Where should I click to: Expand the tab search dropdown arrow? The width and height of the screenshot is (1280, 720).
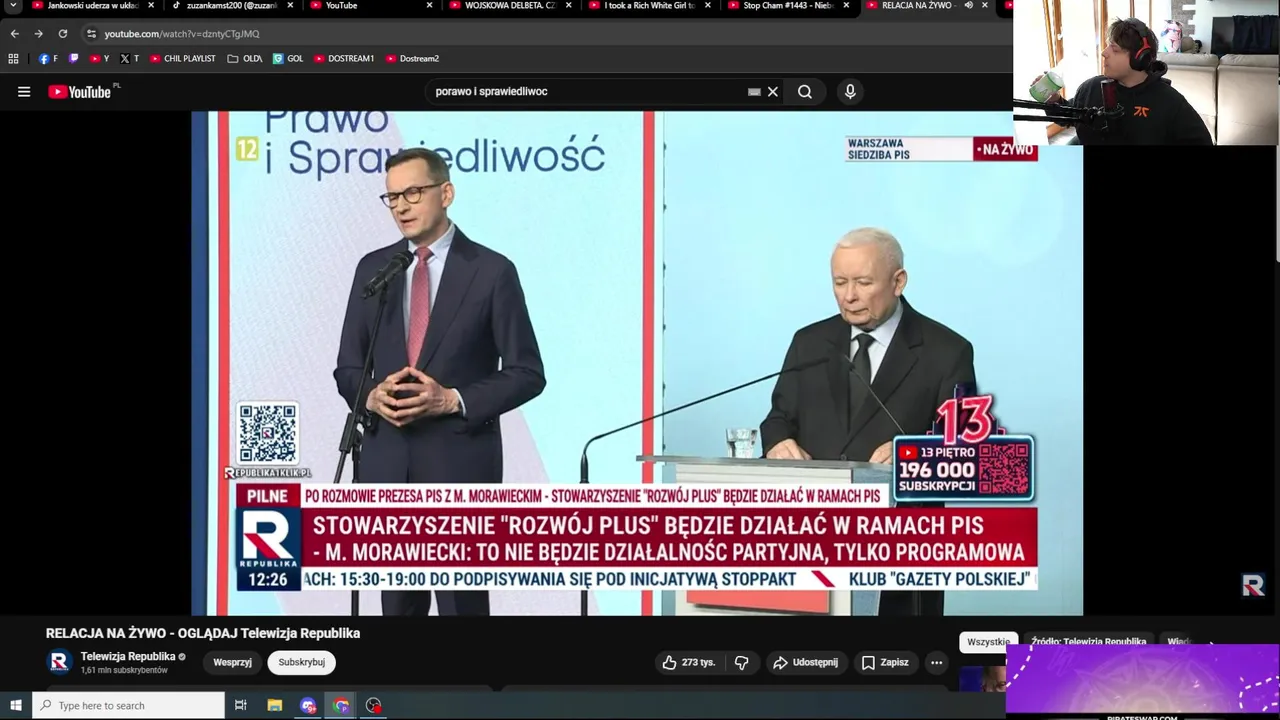(x=13, y=6)
